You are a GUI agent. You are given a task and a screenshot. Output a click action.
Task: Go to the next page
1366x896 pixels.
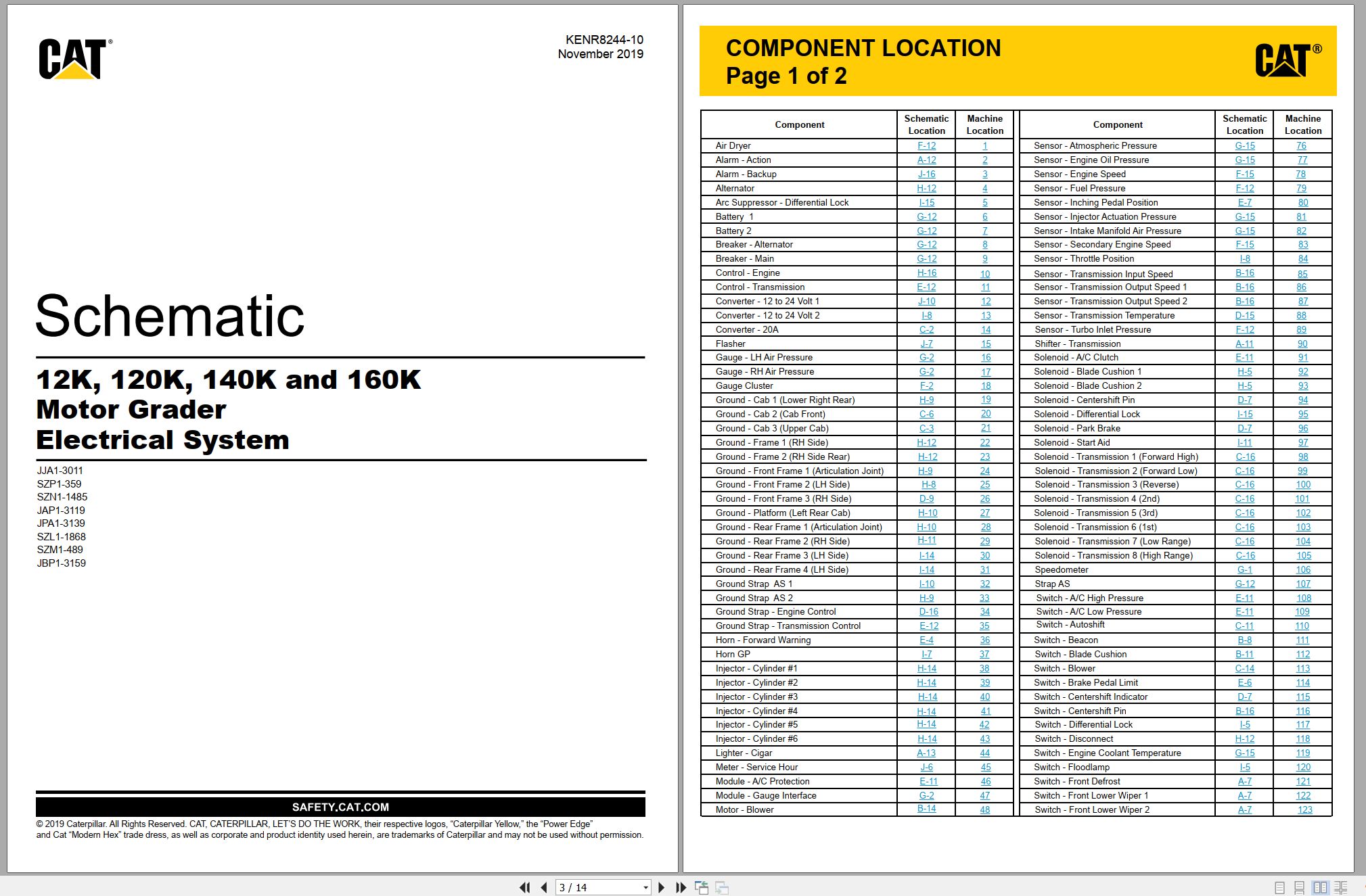click(662, 887)
